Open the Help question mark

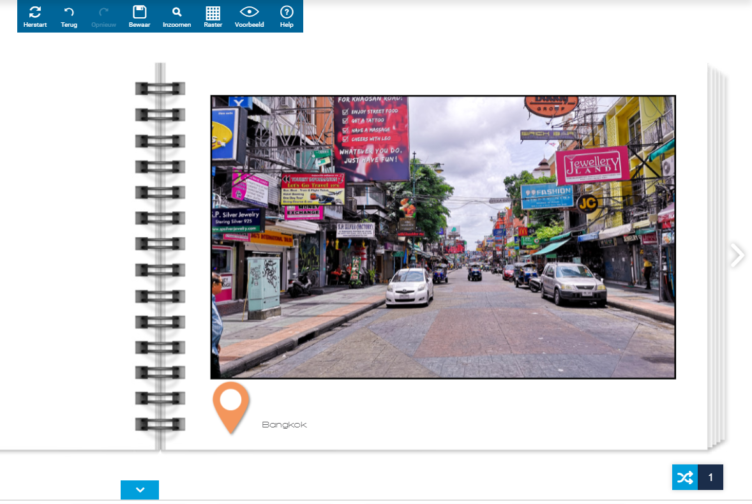[287, 15]
